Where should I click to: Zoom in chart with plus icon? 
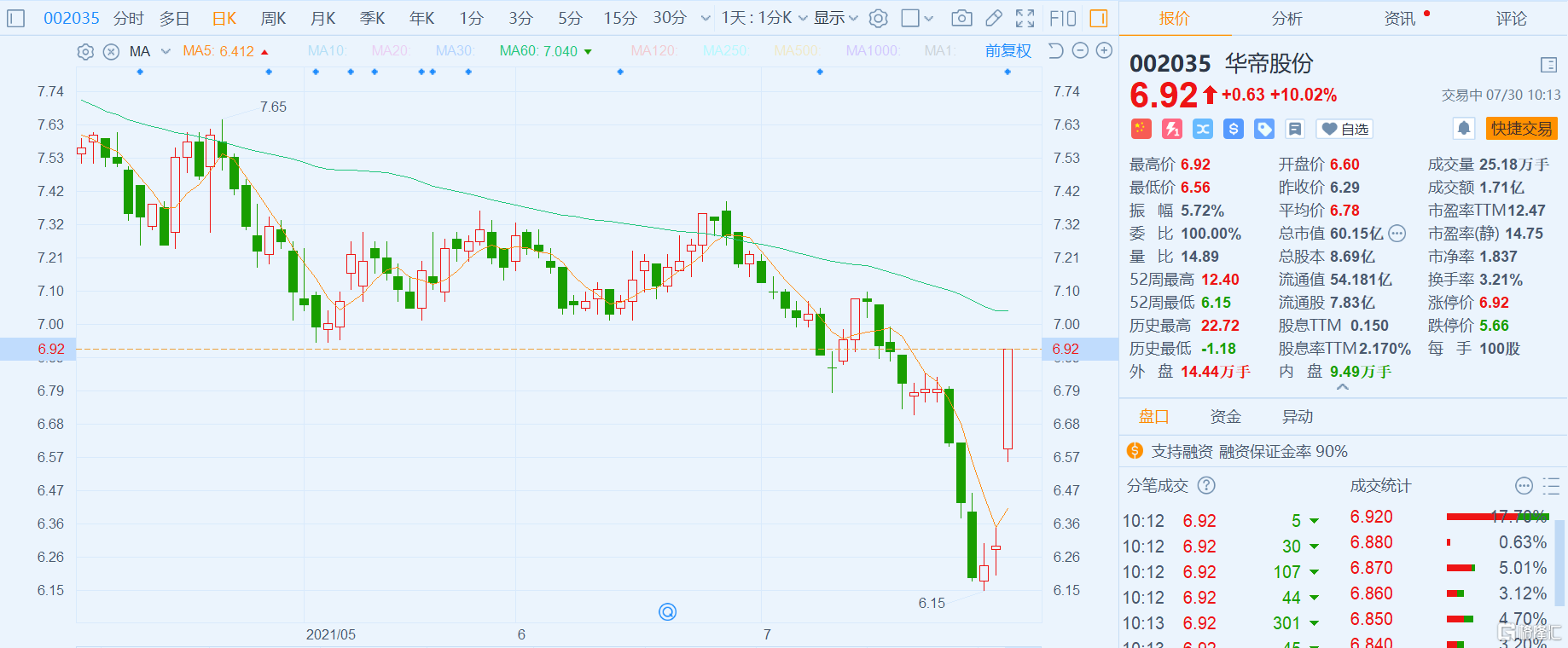point(1104,51)
